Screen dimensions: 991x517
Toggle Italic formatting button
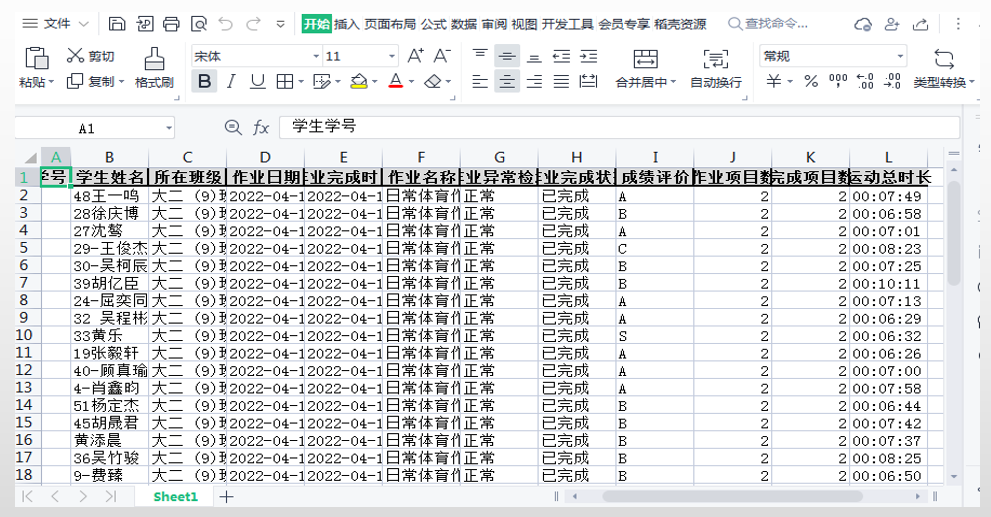click(231, 82)
